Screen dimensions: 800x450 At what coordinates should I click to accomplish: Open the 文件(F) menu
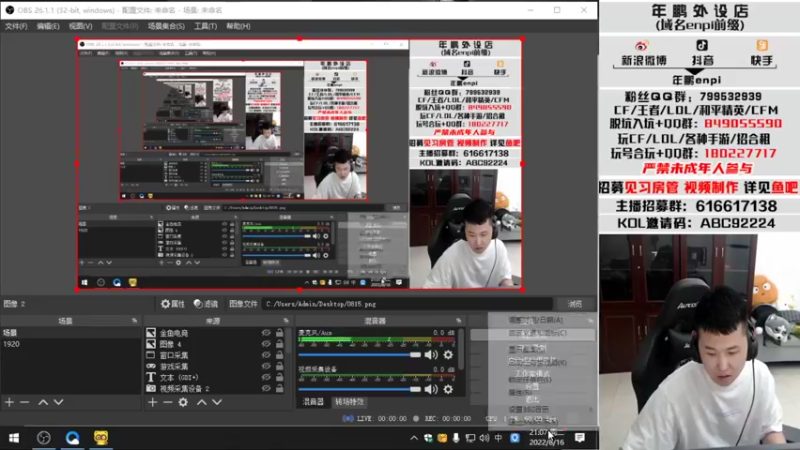(16, 26)
